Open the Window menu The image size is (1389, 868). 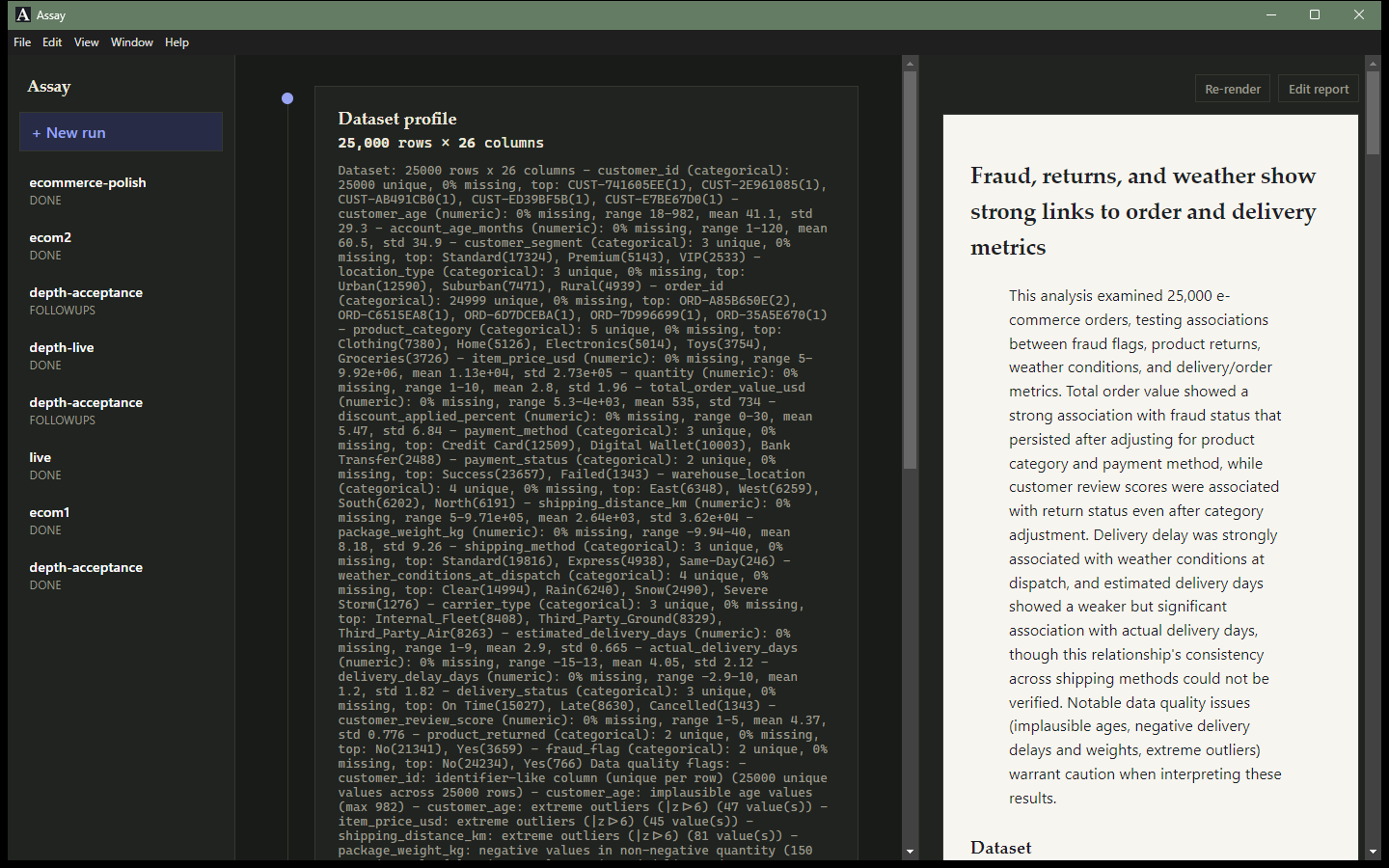coord(132,42)
